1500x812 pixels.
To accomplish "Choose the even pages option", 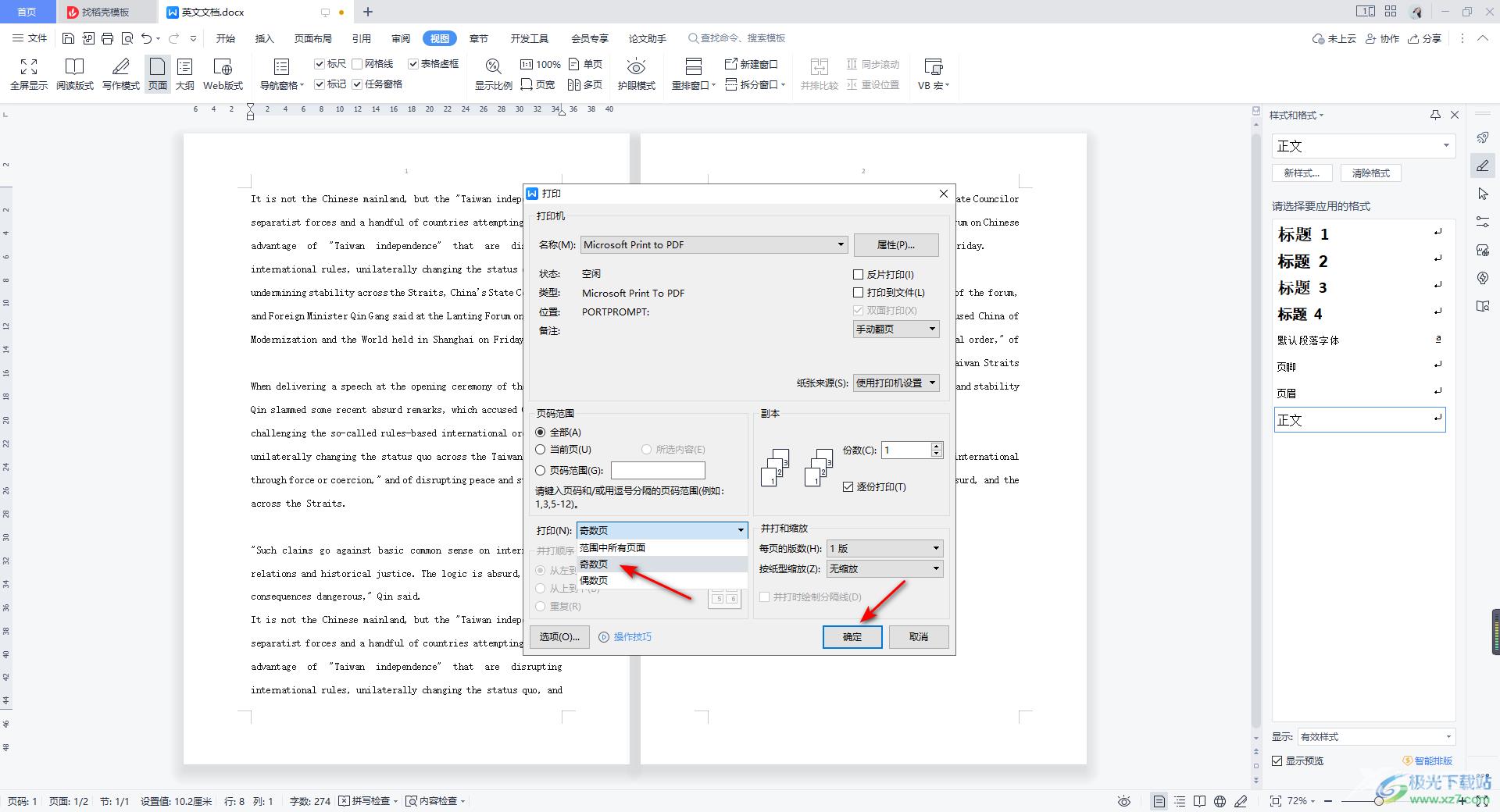I will click(662, 580).
